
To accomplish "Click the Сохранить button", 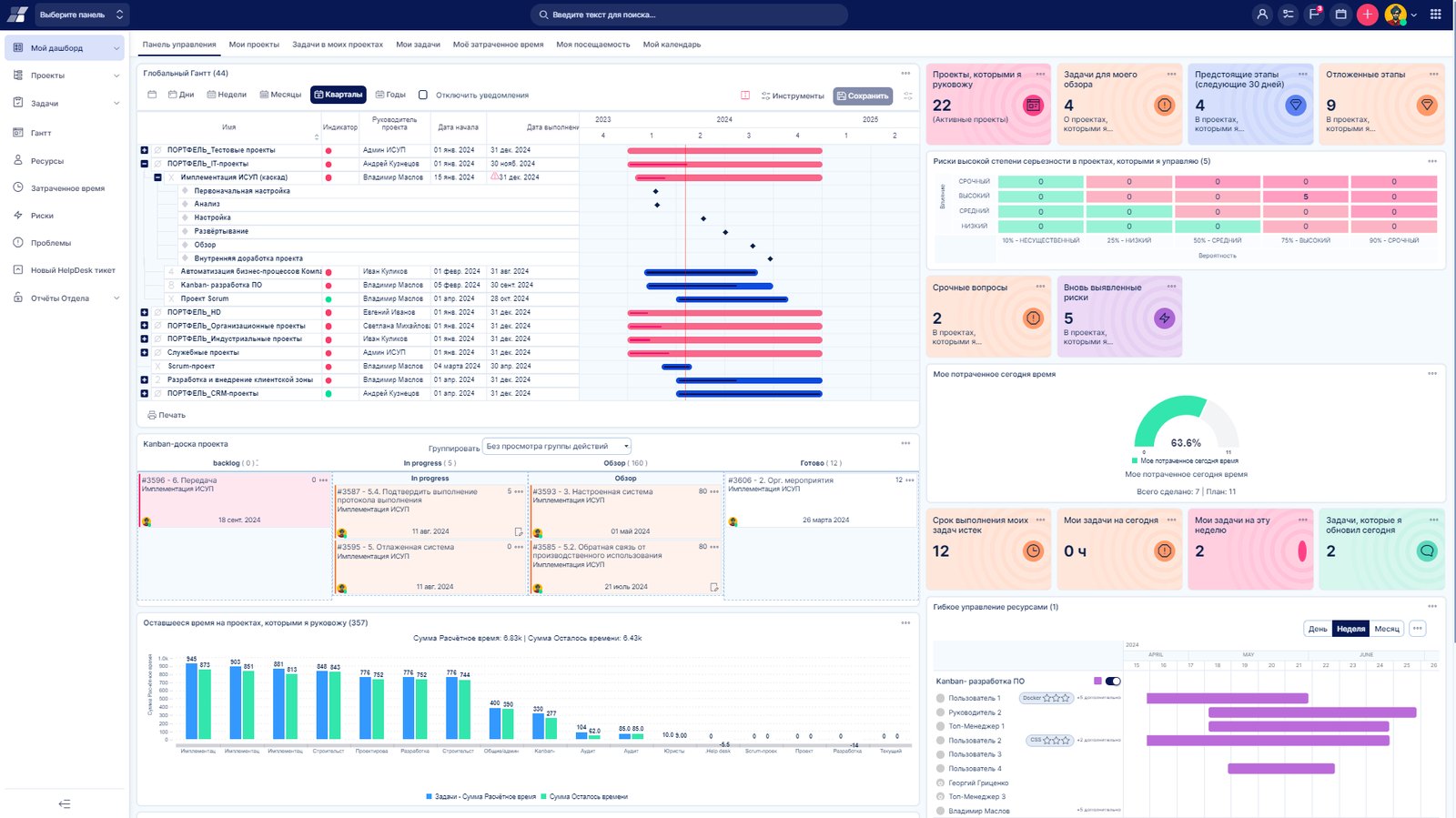I will pos(863,96).
